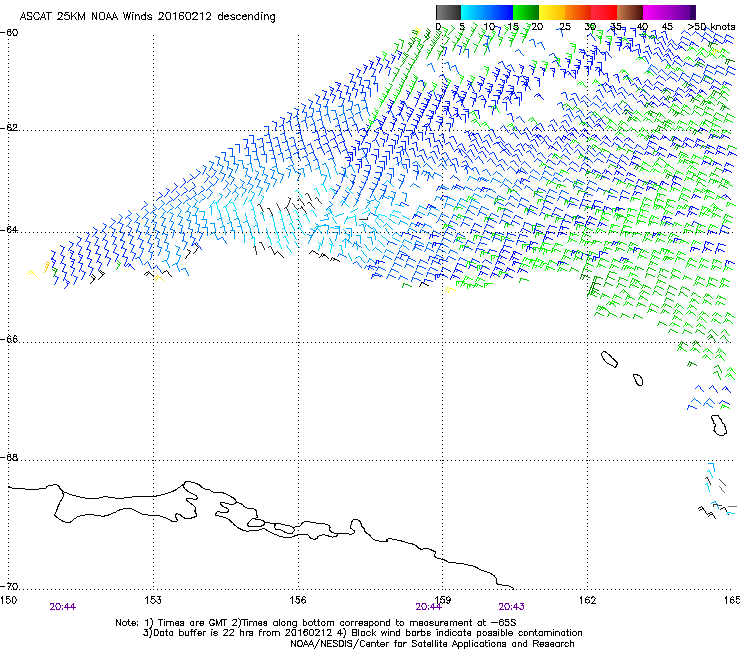Click the '159' longitude label
The height and width of the screenshot is (650, 740).
[443, 600]
